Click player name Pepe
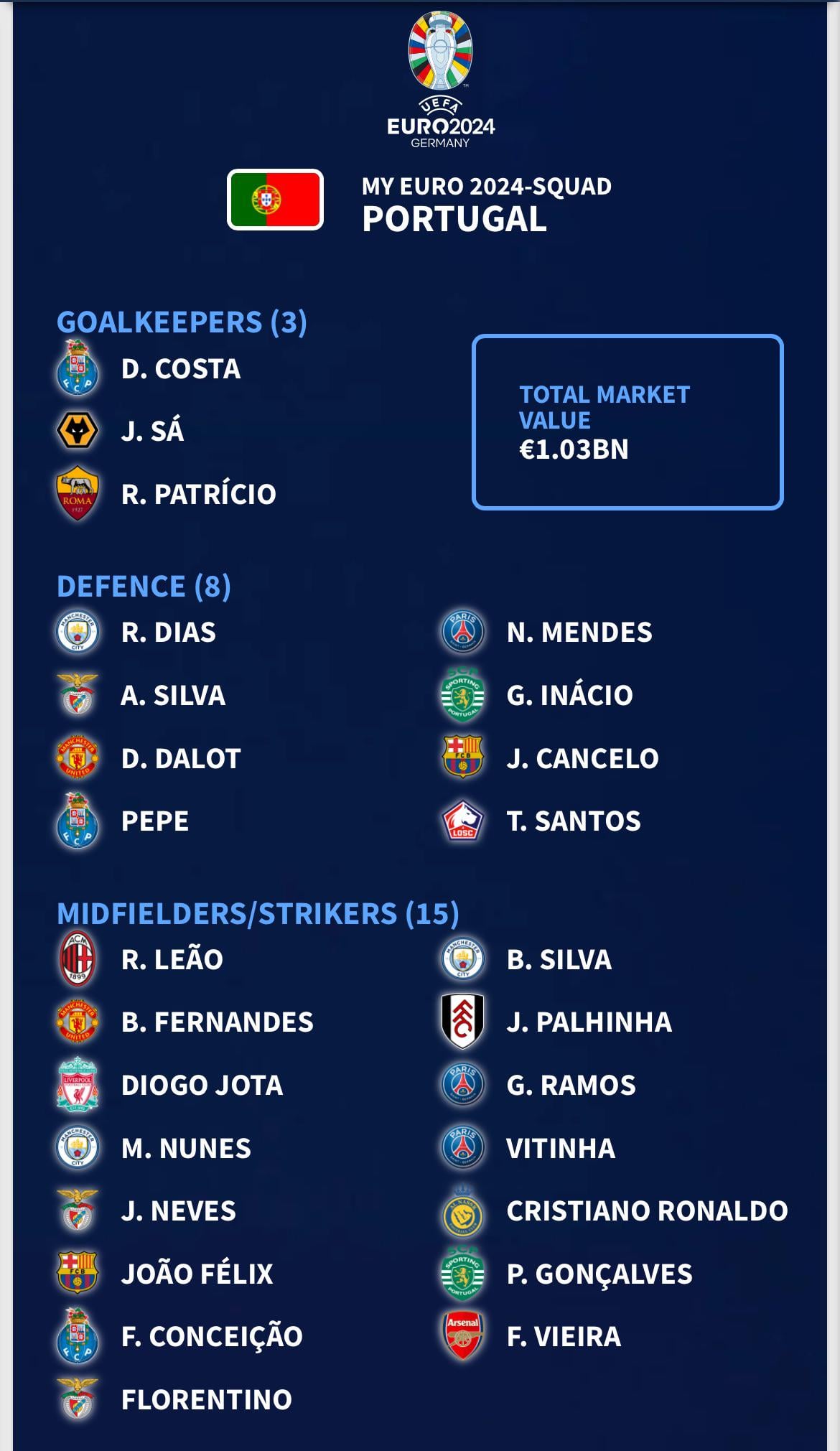This screenshot has width=840, height=1451. [155, 821]
